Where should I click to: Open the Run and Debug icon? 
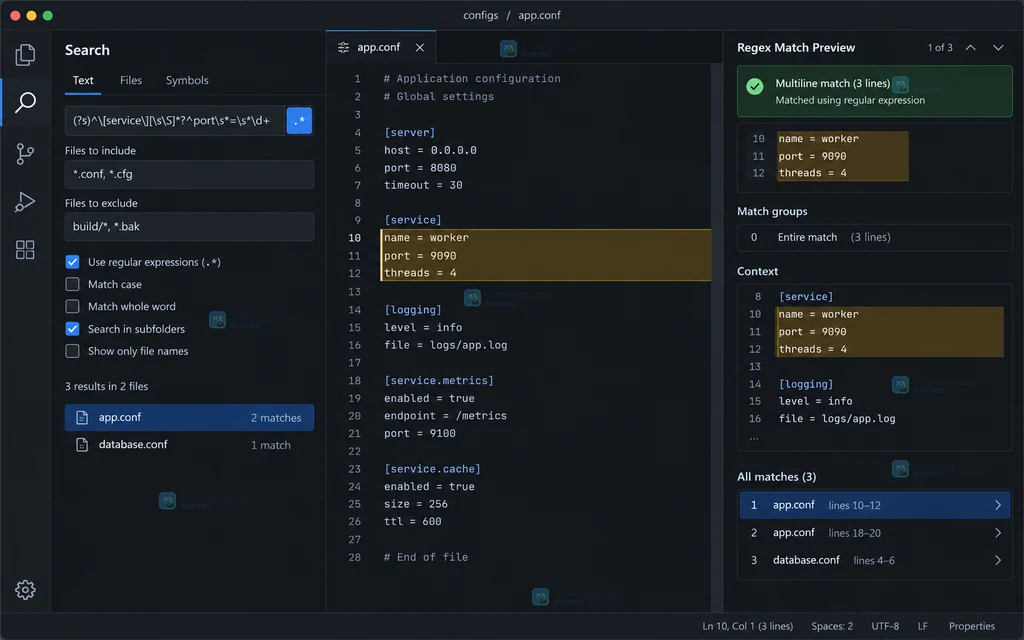tap(25, 202)
